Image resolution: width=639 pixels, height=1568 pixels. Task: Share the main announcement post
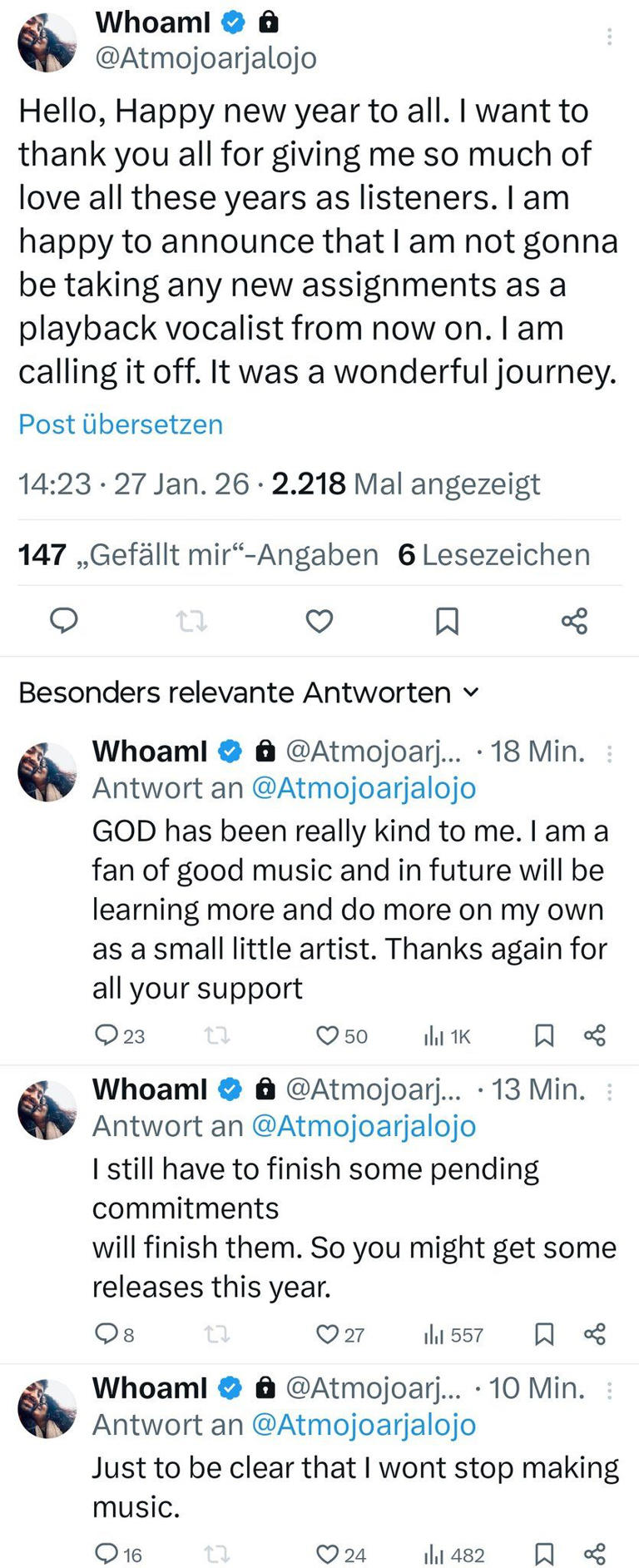pos(574,621)
